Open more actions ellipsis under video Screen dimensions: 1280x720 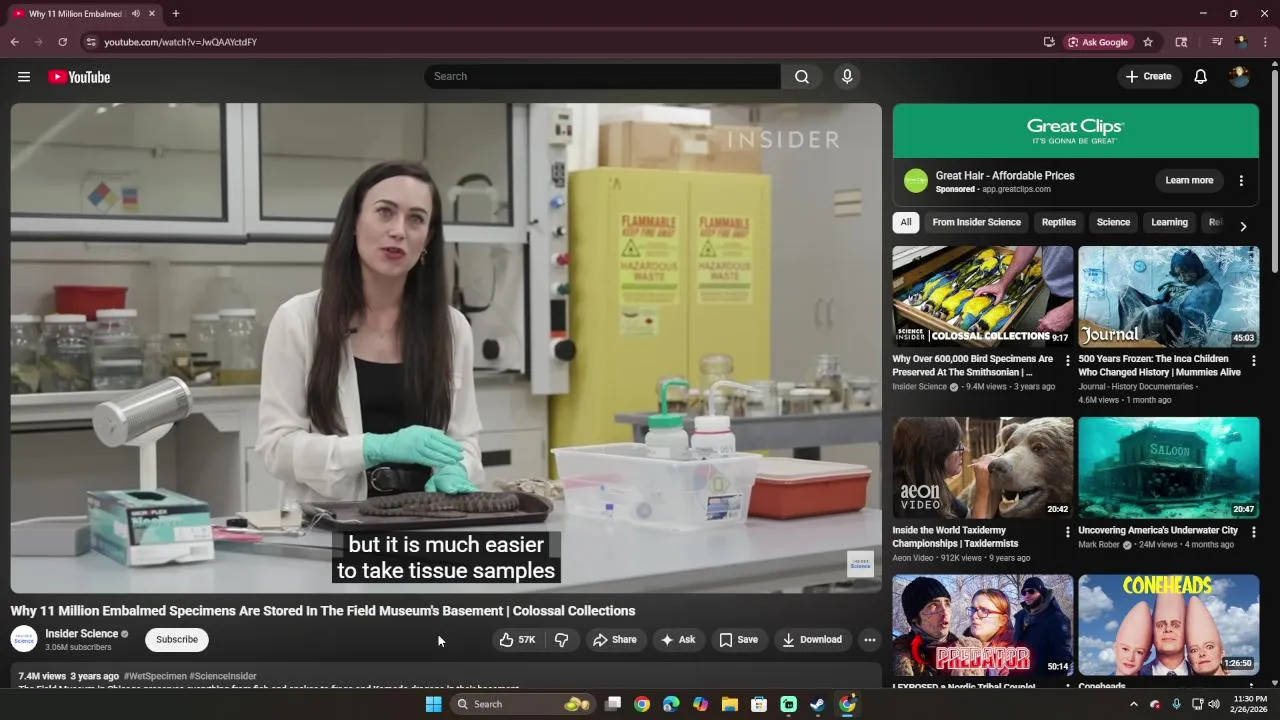pyautogui.click(x=869, y=640)
